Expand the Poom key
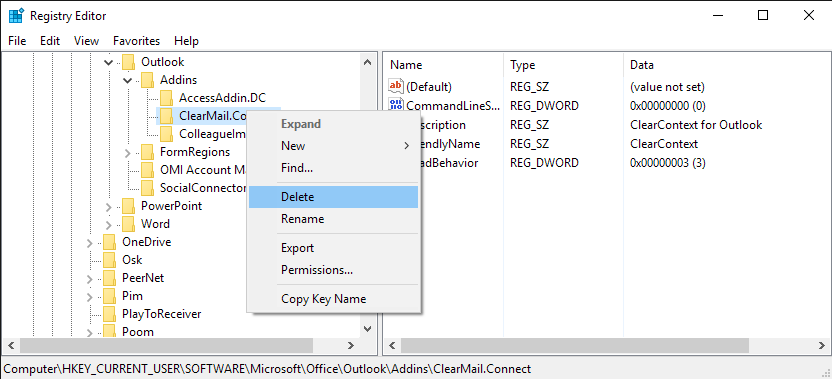832x379 pixels. 89,333
